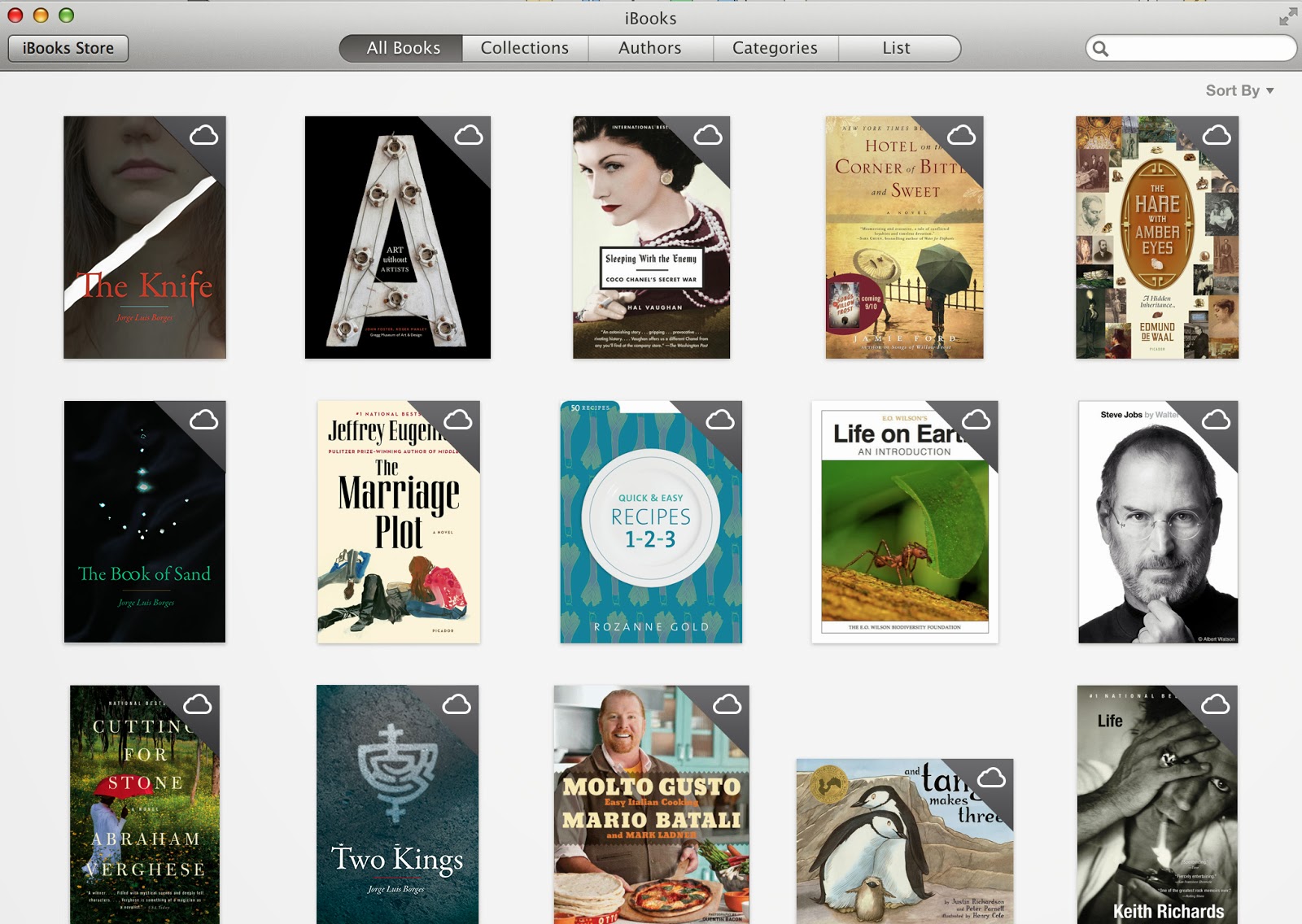Screen dimensions: 1302x924
Task: Click the yellow minimize window button
Action: click(41, 15)
